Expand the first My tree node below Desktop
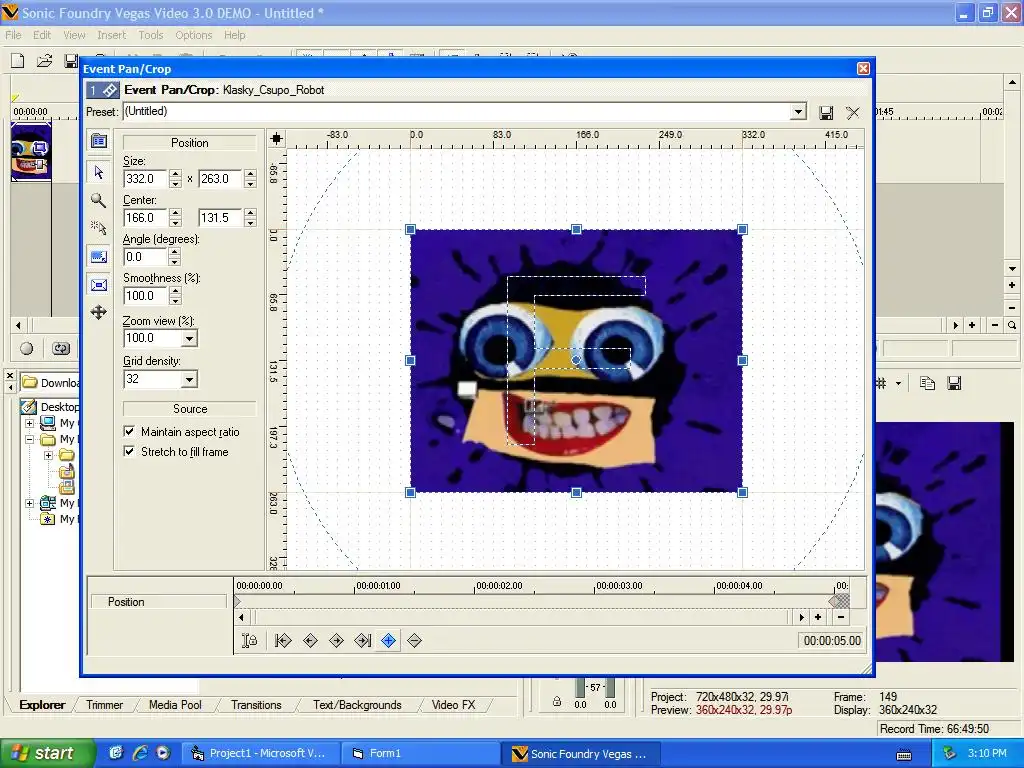The height and width of the screenshot is (768, 1024). click(x=29, y=423)
